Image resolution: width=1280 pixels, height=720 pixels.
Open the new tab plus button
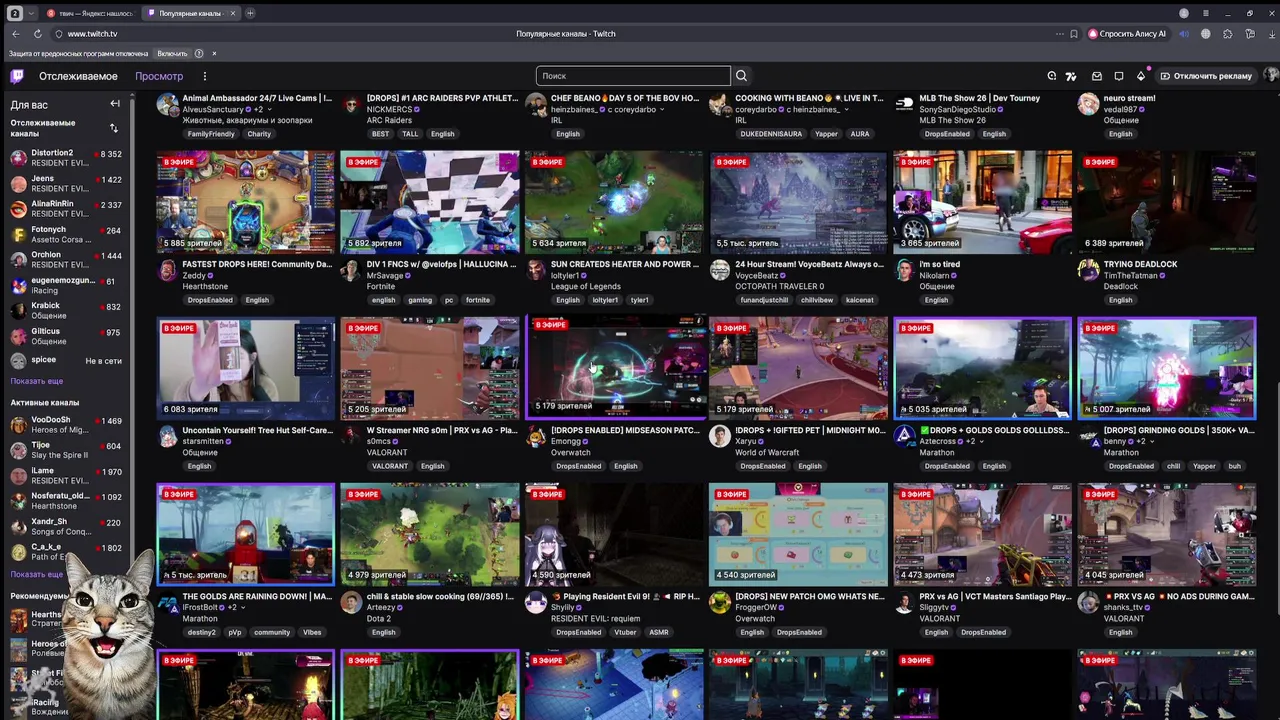250,13
